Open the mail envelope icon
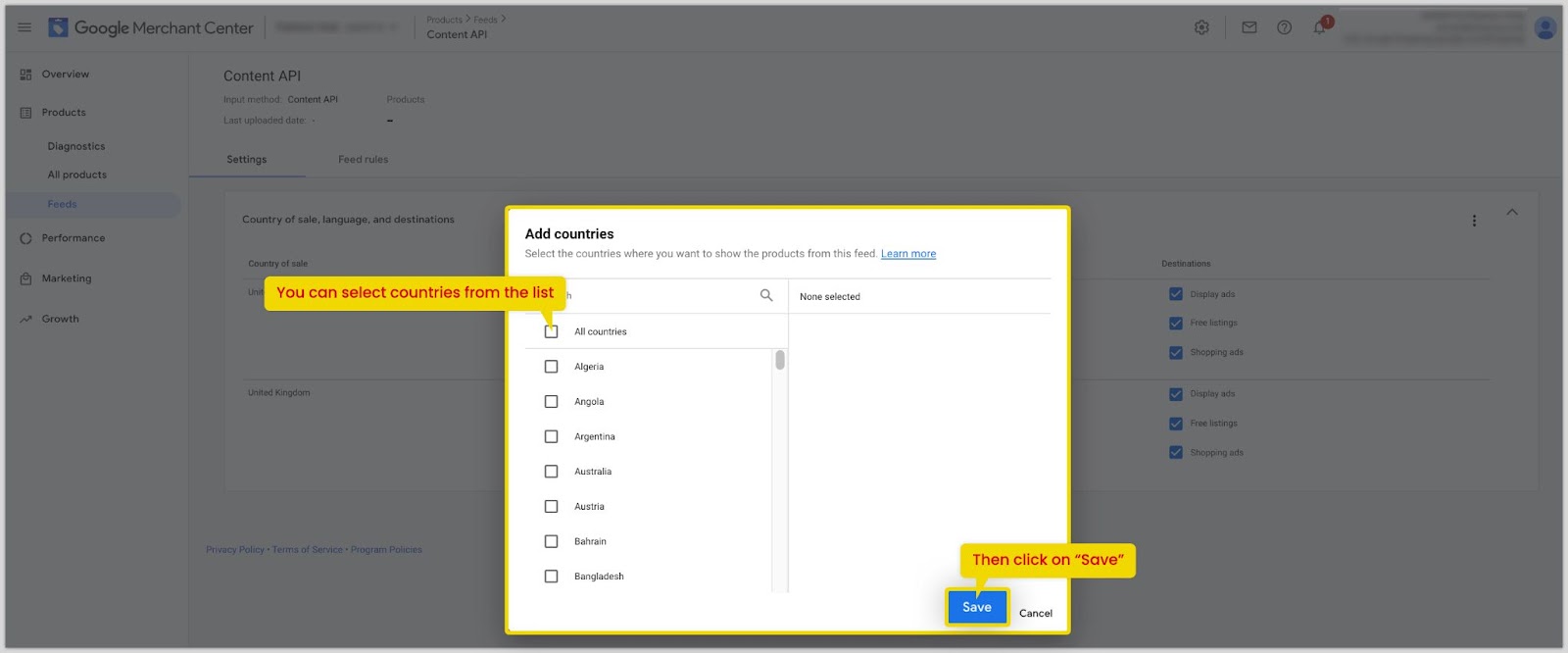The image size is (1568, 653). [x=1249, y=27]
